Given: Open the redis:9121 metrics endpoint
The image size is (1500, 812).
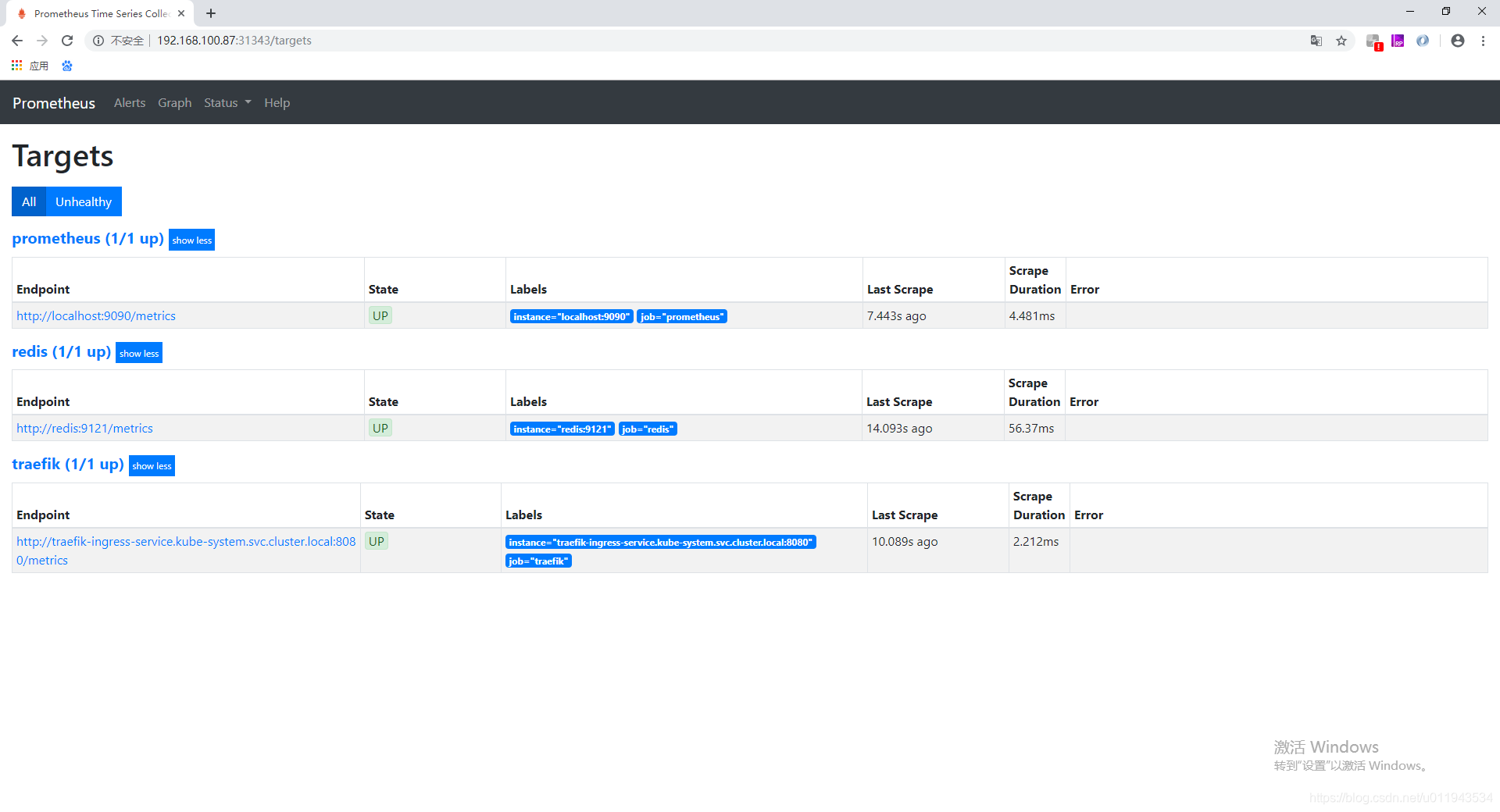Looking at the screenshot, I should point(84,429).
